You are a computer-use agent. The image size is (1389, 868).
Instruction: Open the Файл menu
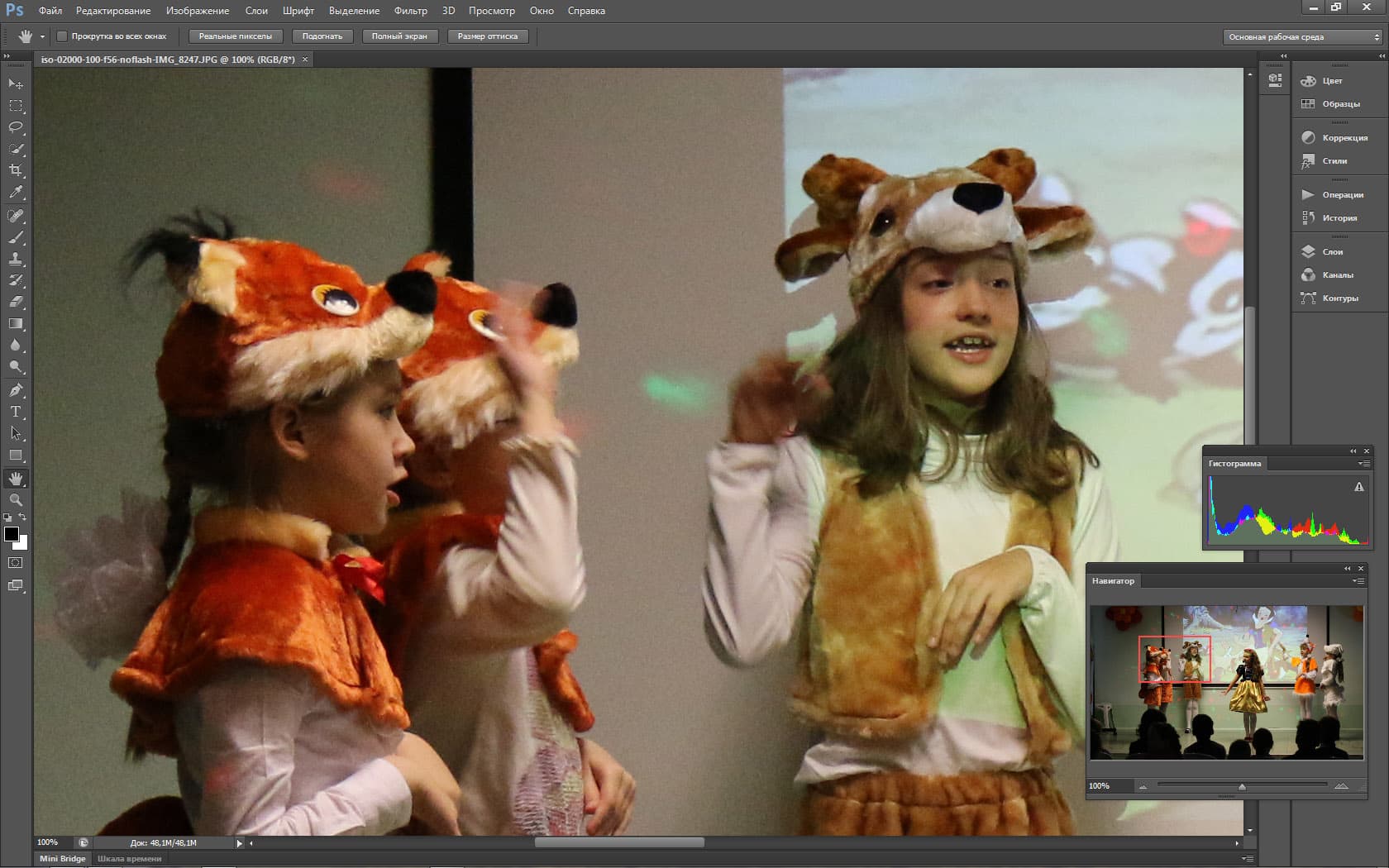50,11
